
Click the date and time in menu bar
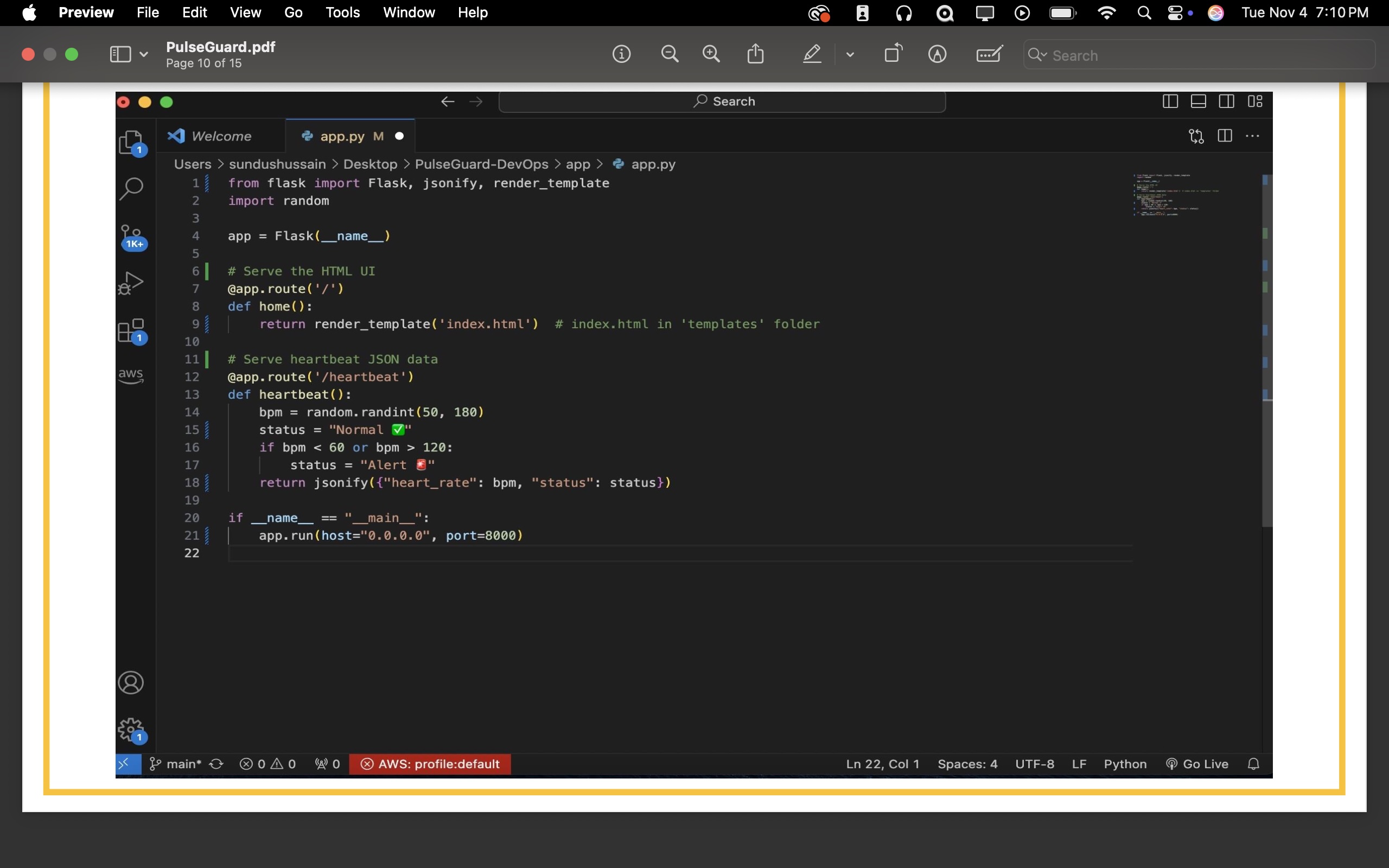1304,12
